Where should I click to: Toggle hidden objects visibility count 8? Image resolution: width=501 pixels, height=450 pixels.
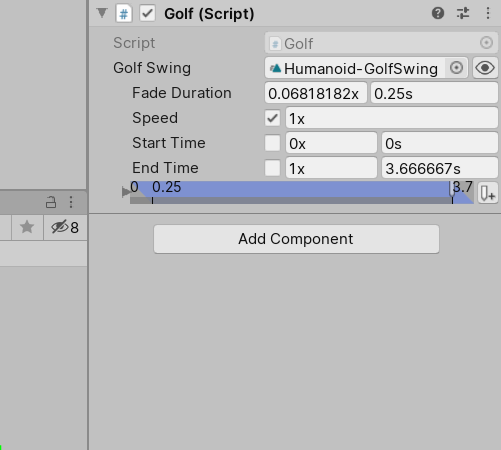pos(65,228)
